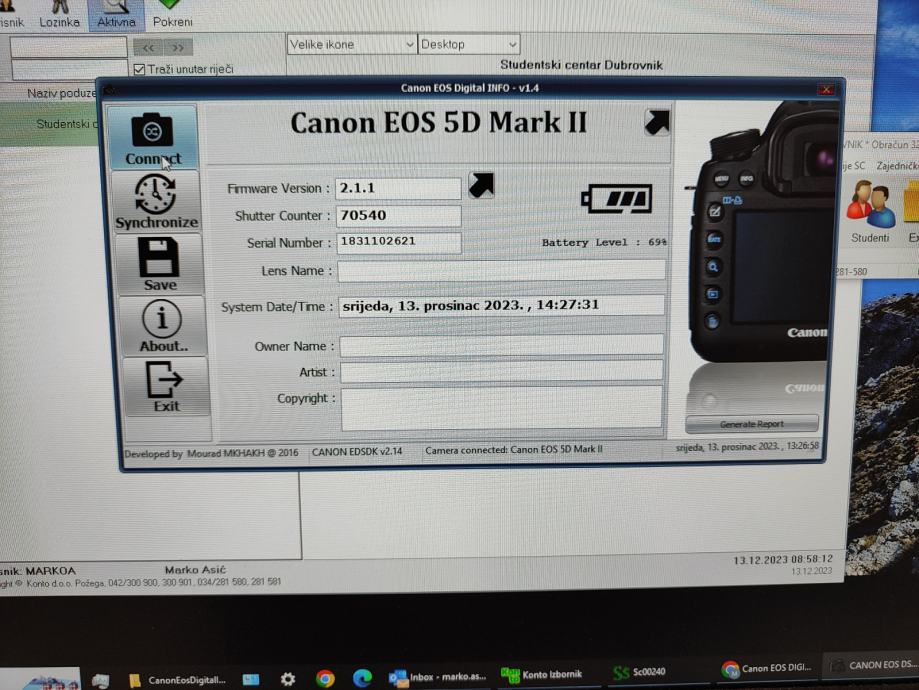Open the 'CANON EOS DS...' taskbar item

[x=872, y=666]
